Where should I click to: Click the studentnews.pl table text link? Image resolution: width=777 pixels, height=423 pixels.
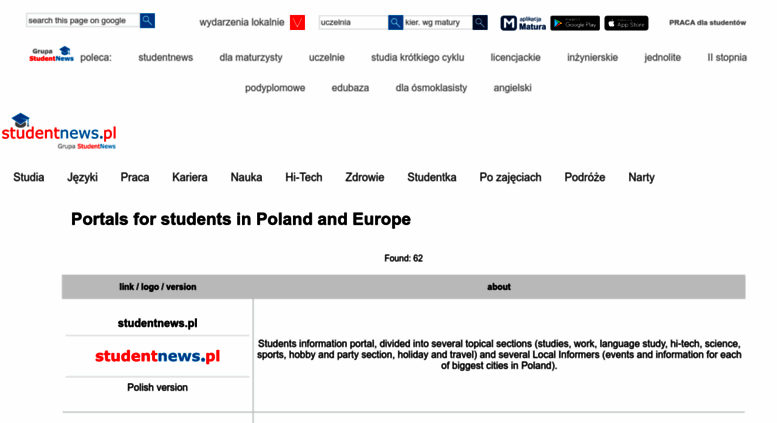158,323
